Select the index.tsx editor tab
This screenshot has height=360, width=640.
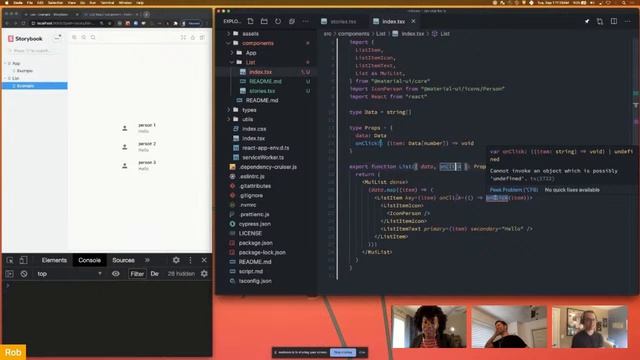[393, 21]
